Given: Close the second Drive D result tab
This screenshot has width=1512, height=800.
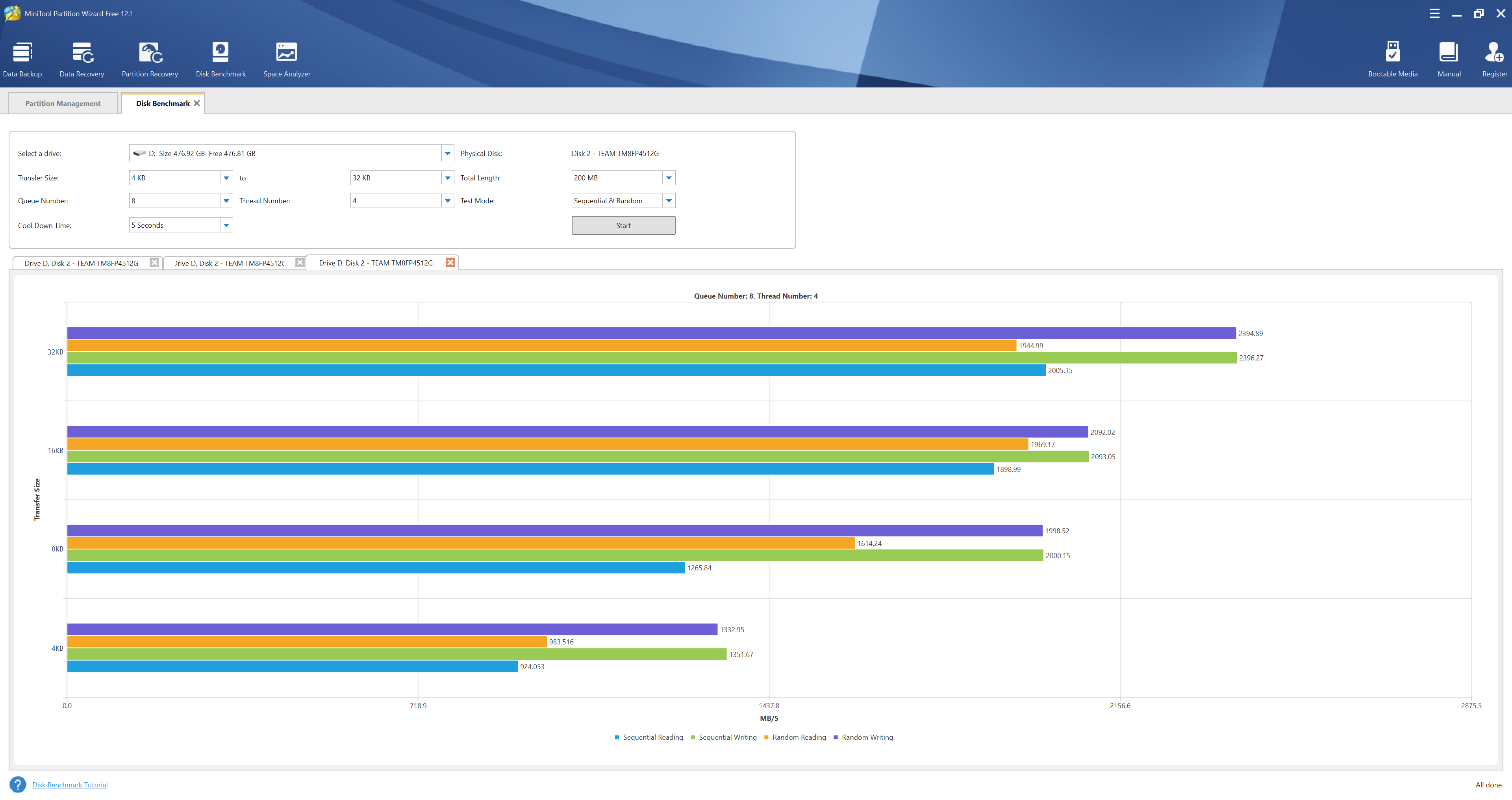Looking at the screenshot, I should [x=300, y=263].
